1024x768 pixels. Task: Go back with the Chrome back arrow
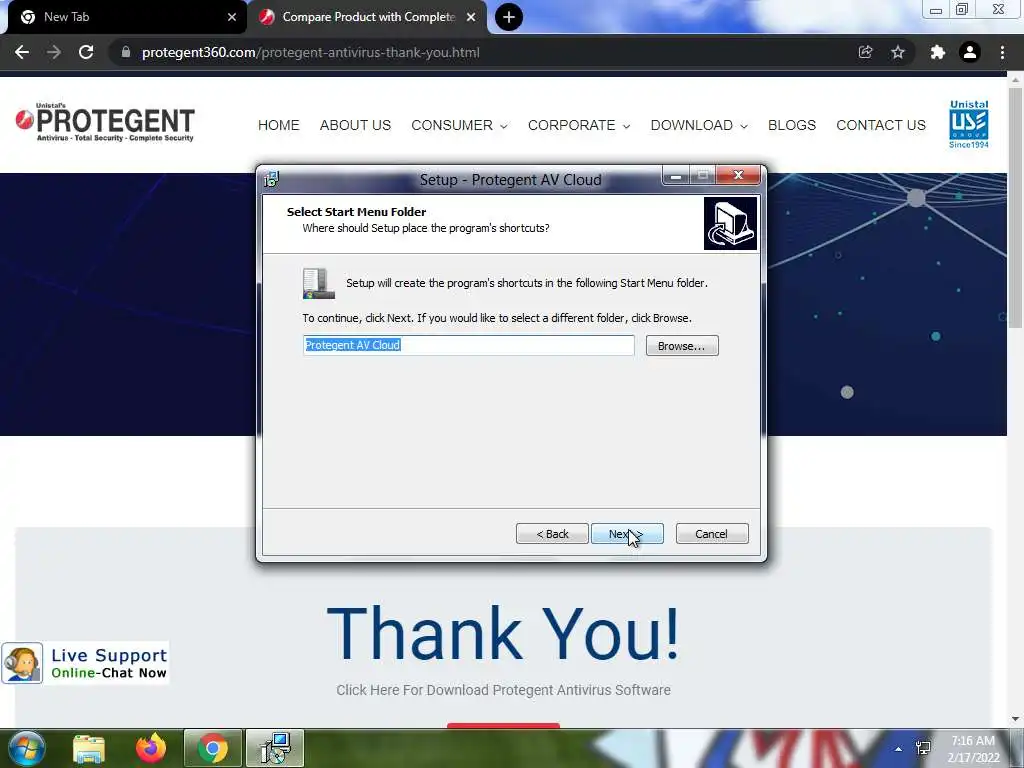[x=22, y=52]
